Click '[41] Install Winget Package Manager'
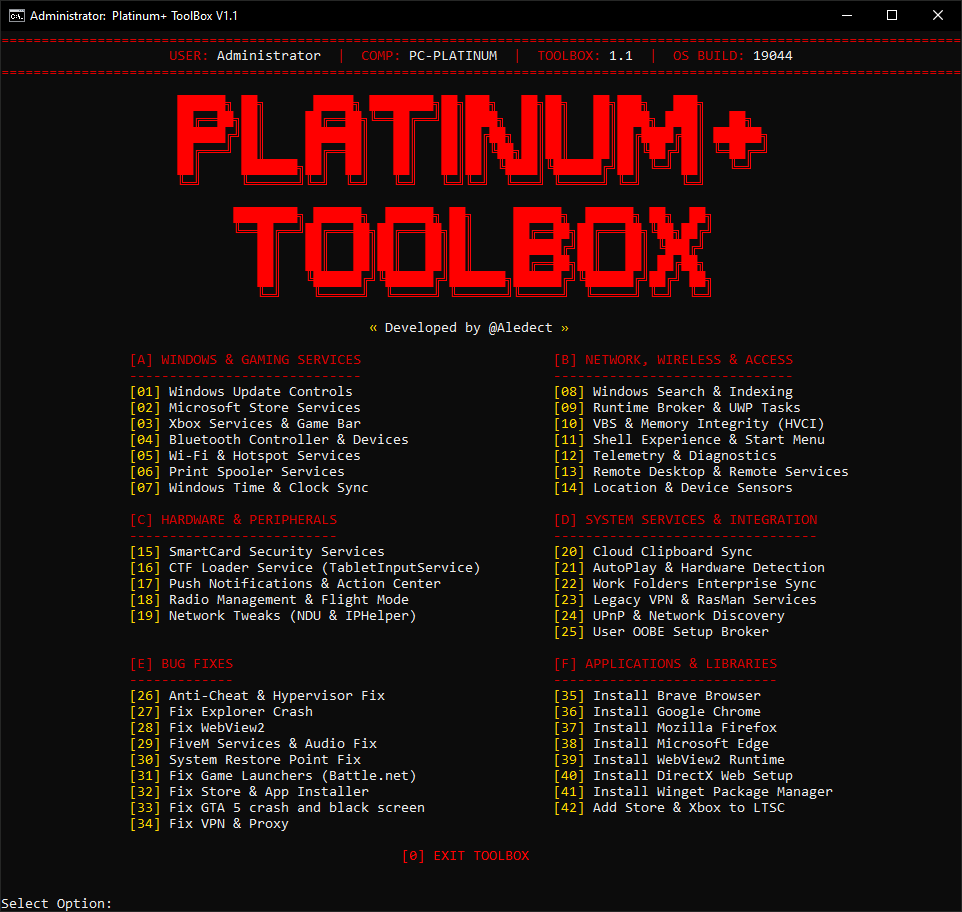 pos(693,791)
